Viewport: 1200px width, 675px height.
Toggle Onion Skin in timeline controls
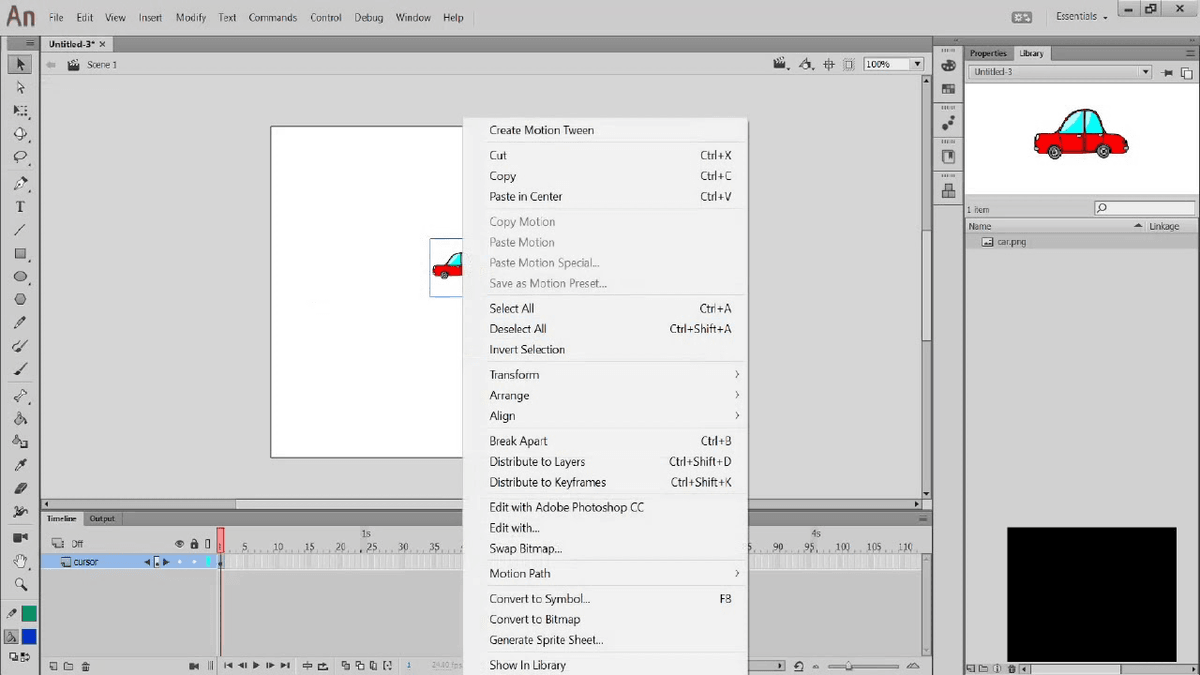click(346, 665)
